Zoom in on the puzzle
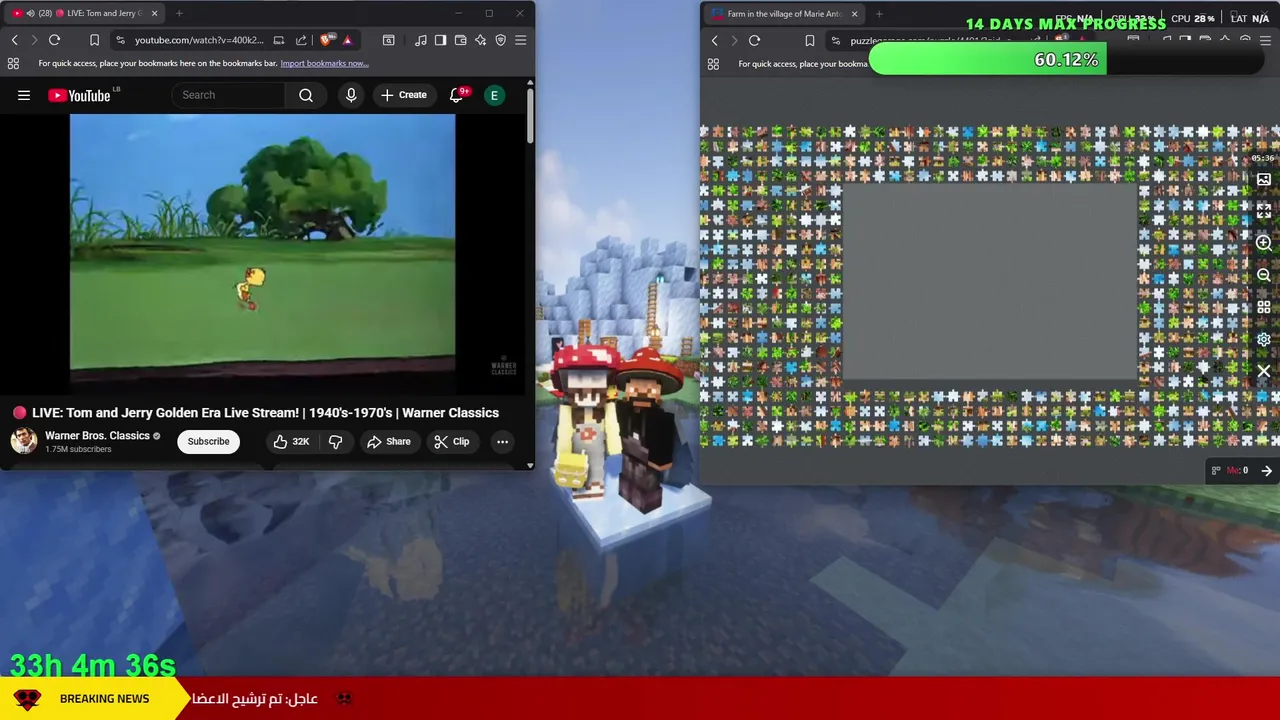Screen dimensions: 1280x720 [1264, 243]
